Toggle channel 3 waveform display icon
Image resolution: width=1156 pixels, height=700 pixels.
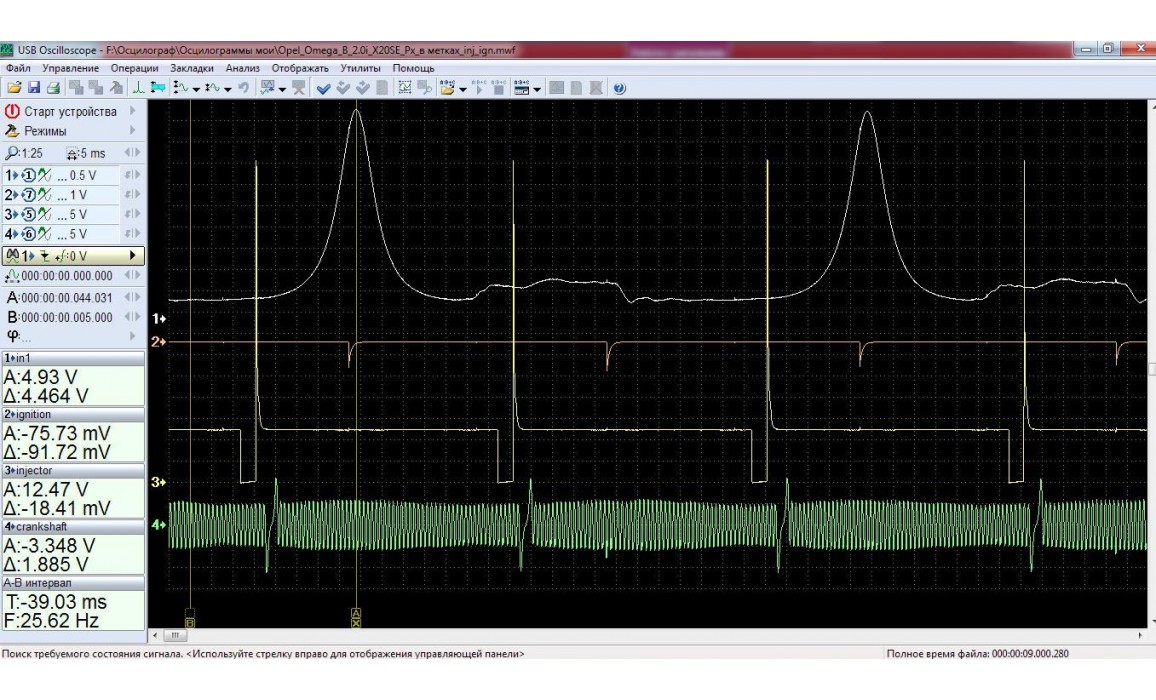click(45, 215)
